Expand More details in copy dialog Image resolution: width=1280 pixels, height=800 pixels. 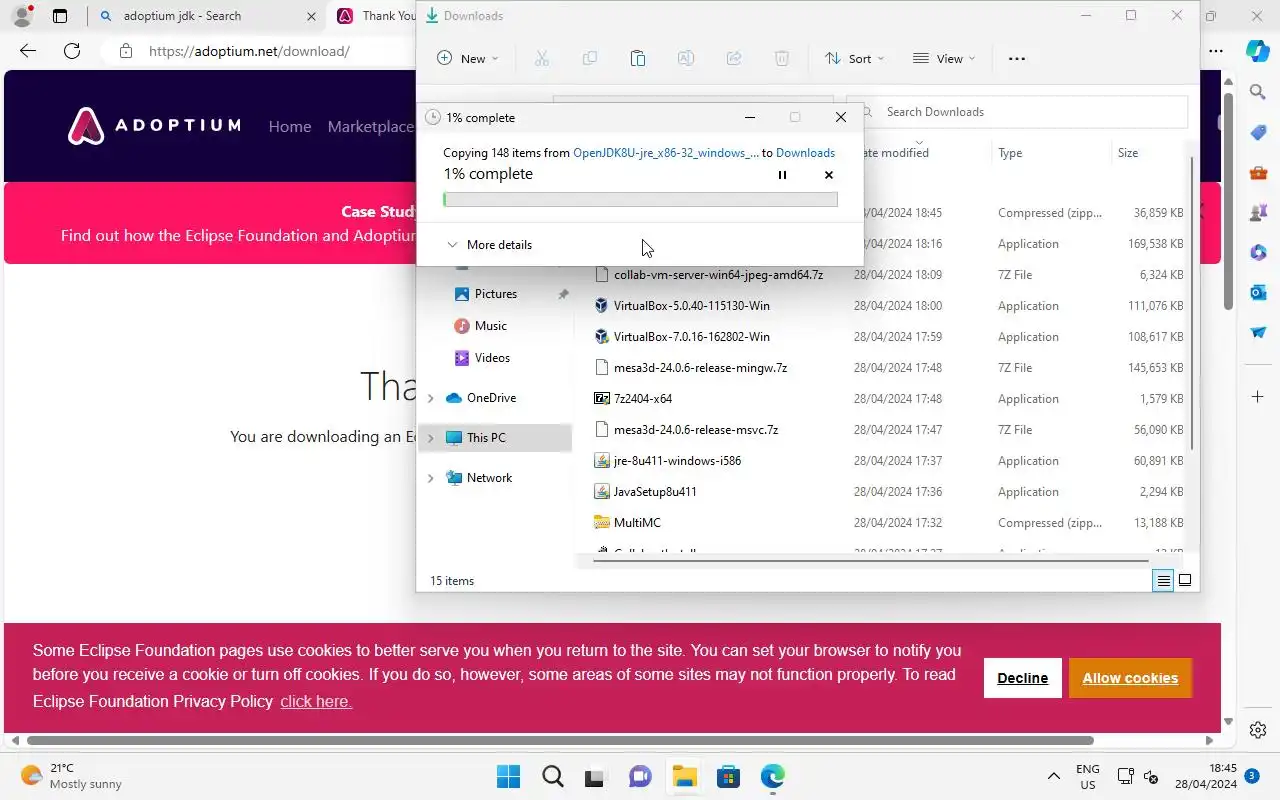click(x=489, y=245)
